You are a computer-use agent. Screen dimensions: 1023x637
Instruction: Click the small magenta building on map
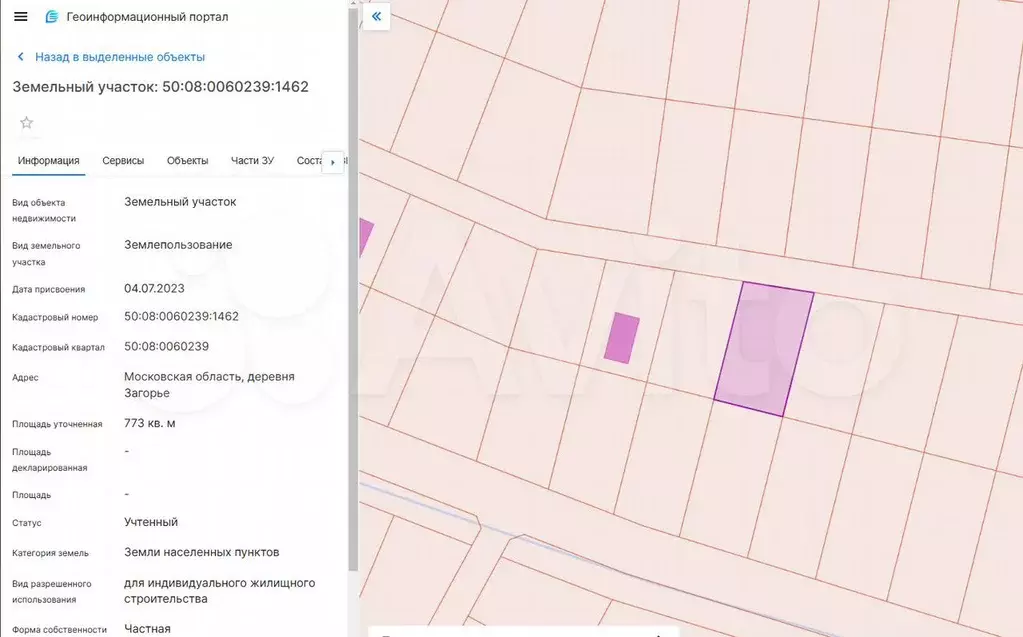coord(622,338)
